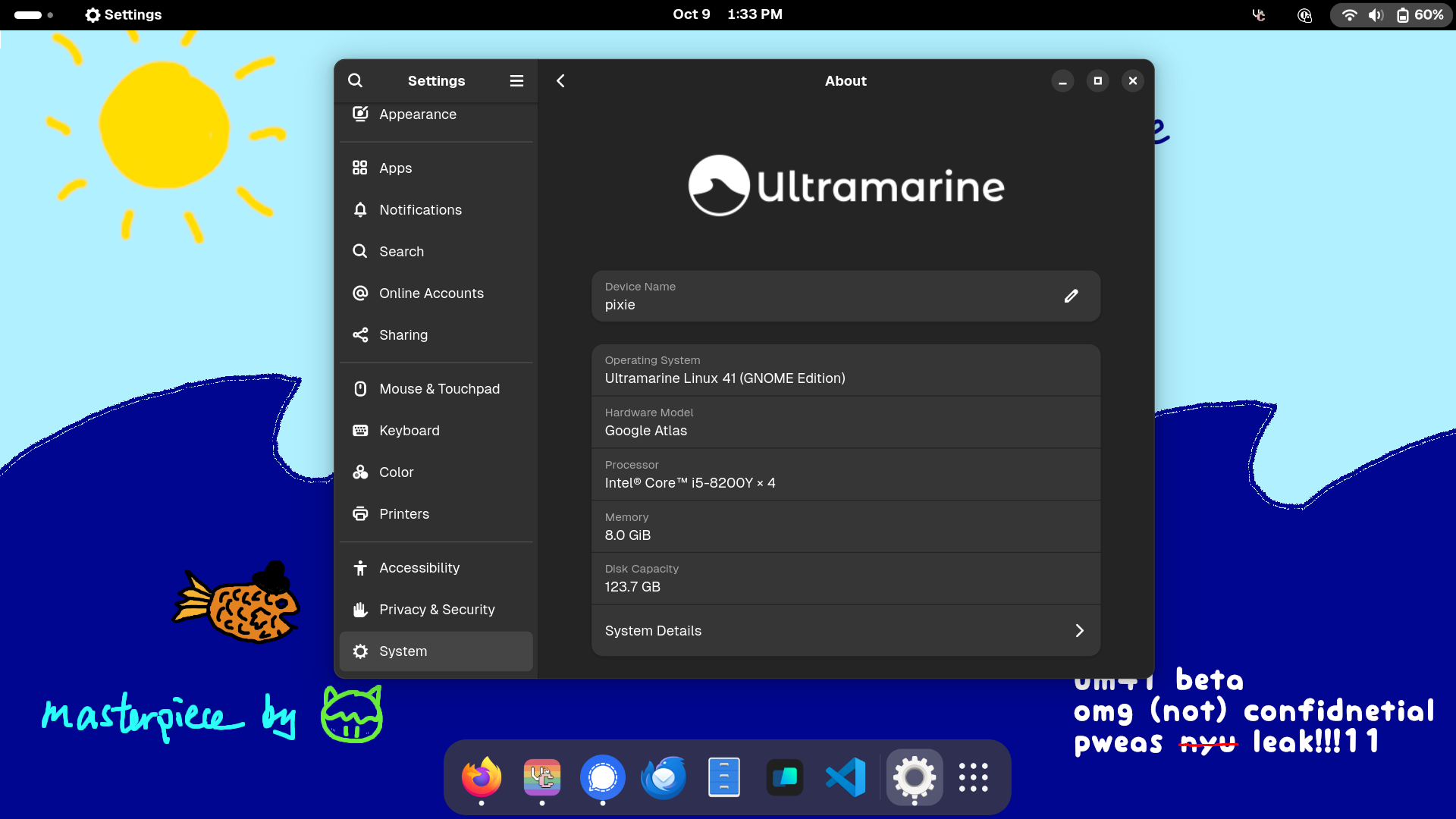Screen dimensions: 1456x819
Task: Go to Online Accounts panel
Action: pos(431,293)
